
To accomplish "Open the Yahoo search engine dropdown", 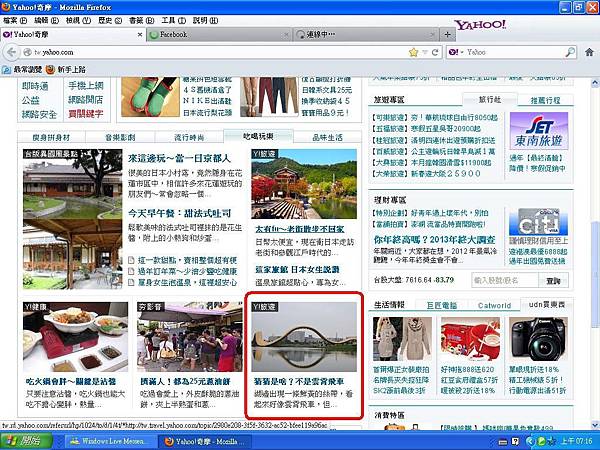I will (456, 52).
